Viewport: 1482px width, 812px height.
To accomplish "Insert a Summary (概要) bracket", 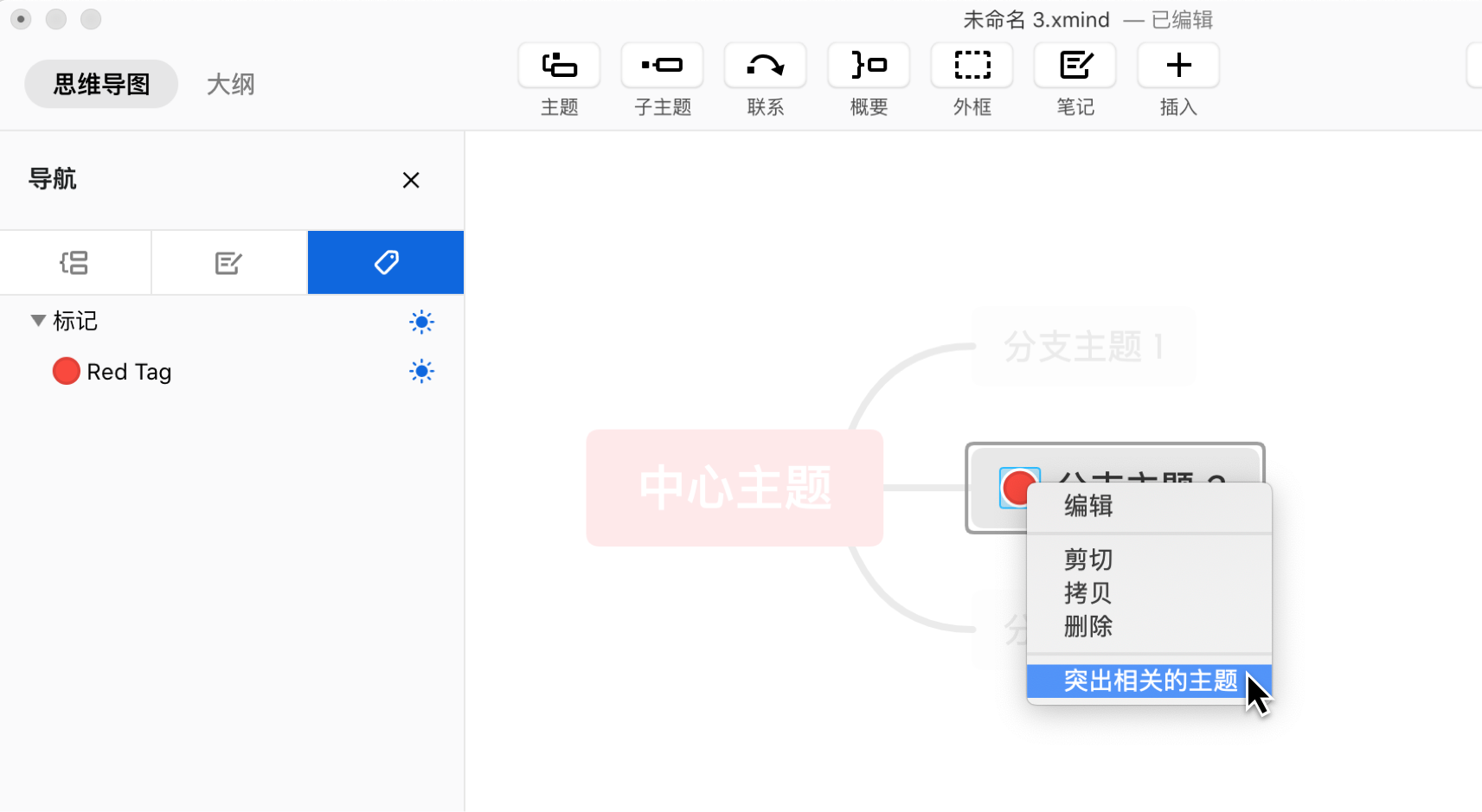I will point(869,66).
